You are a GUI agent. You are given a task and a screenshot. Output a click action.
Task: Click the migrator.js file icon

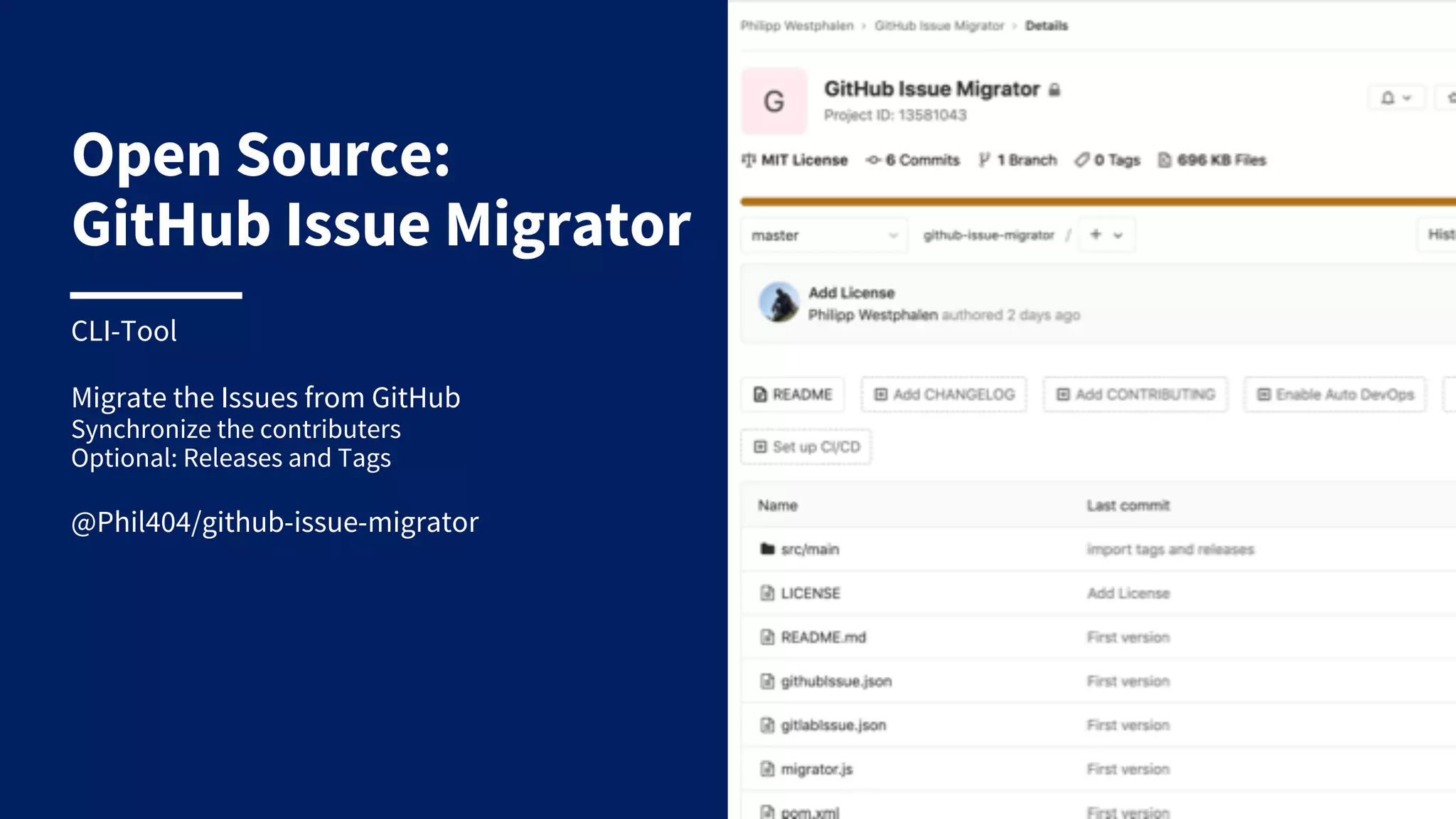[767, 769]
